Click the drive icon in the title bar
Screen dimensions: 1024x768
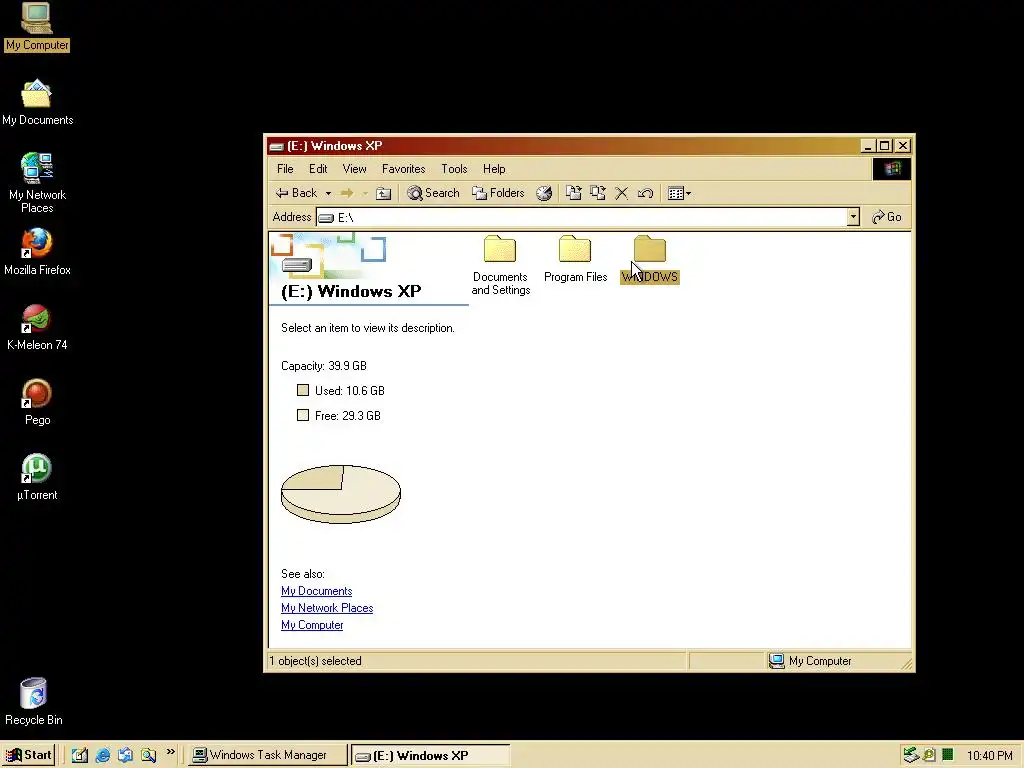coord(277,146)
